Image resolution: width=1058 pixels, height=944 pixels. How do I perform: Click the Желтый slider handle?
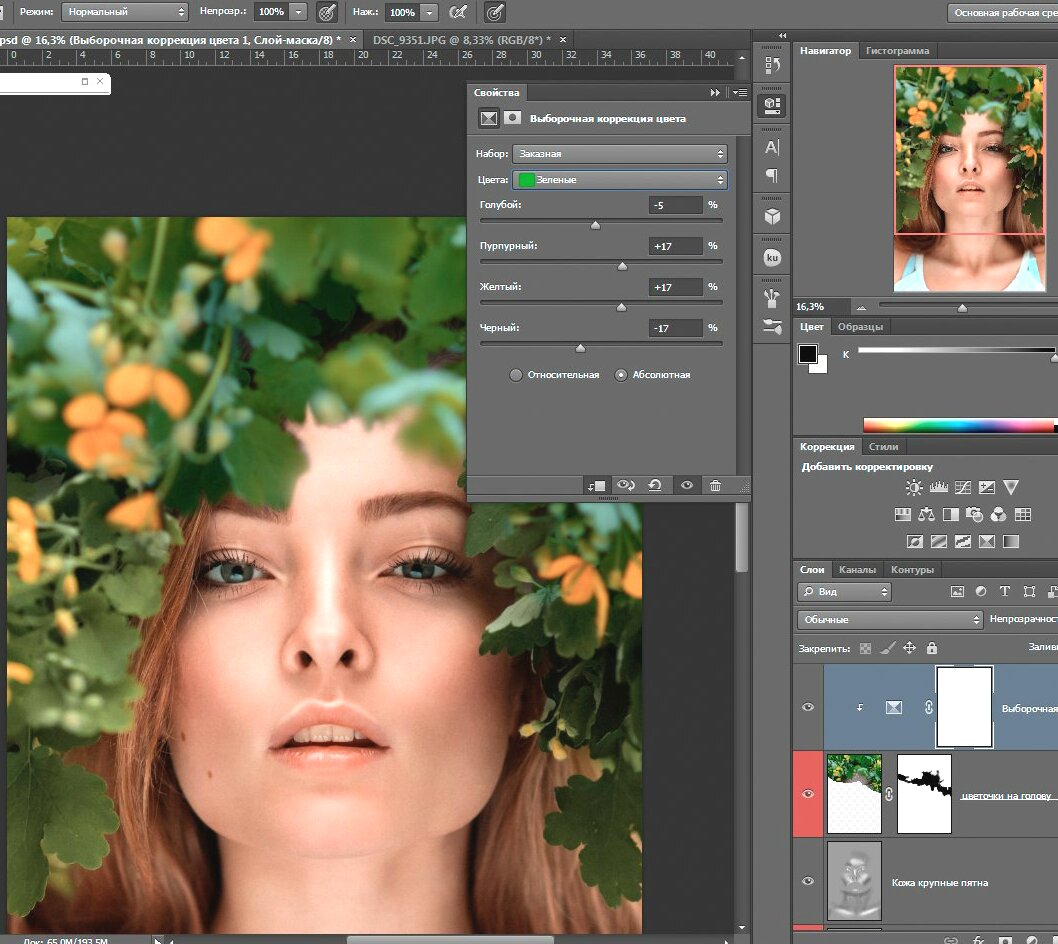621,307
